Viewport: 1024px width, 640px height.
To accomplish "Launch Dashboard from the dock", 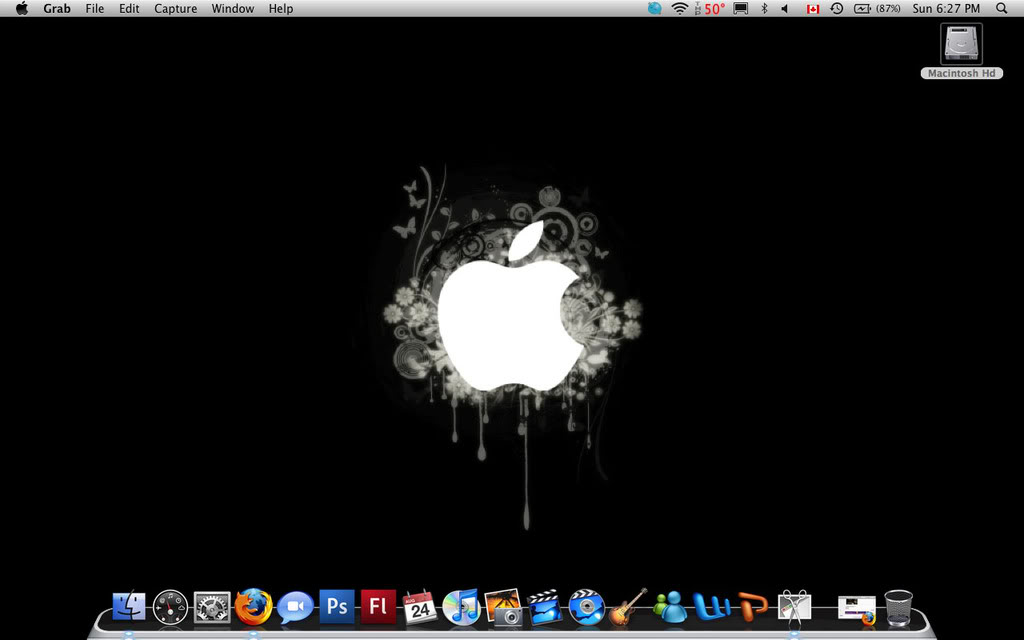I will click(x=170, y=607).
